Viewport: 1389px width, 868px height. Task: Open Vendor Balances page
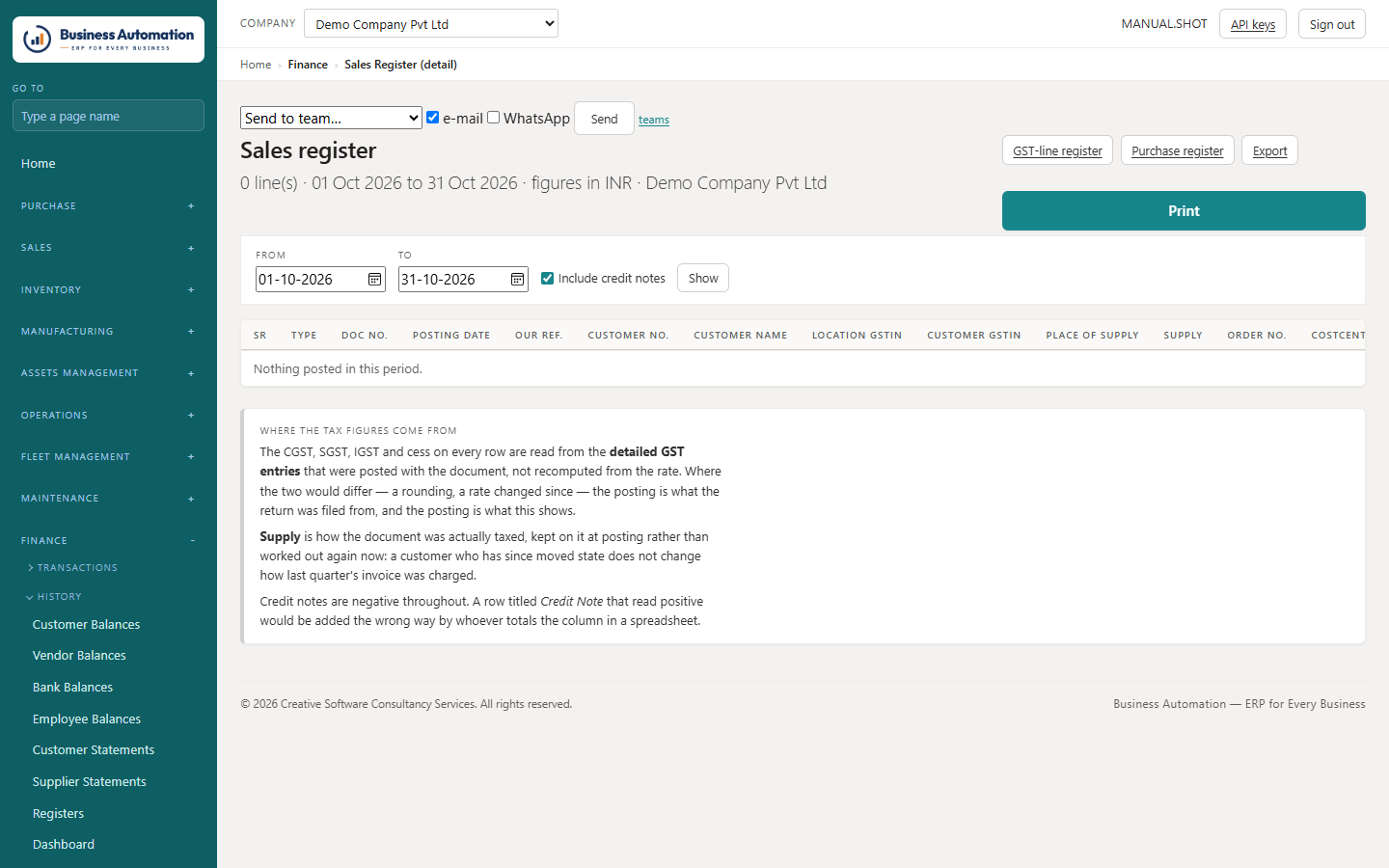79,656
